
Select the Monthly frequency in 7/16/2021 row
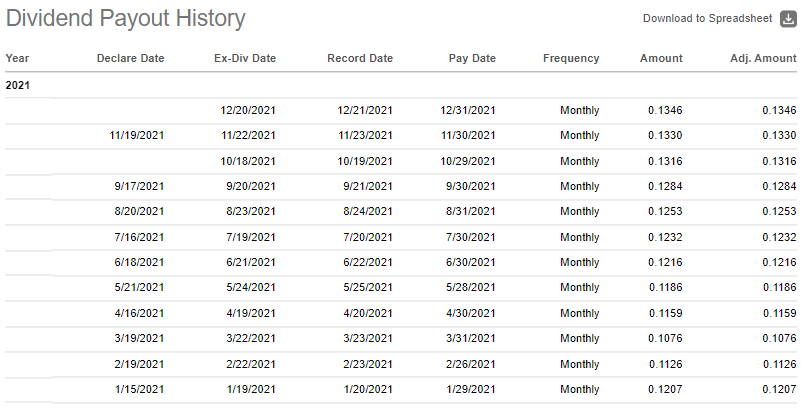[580, 237]
